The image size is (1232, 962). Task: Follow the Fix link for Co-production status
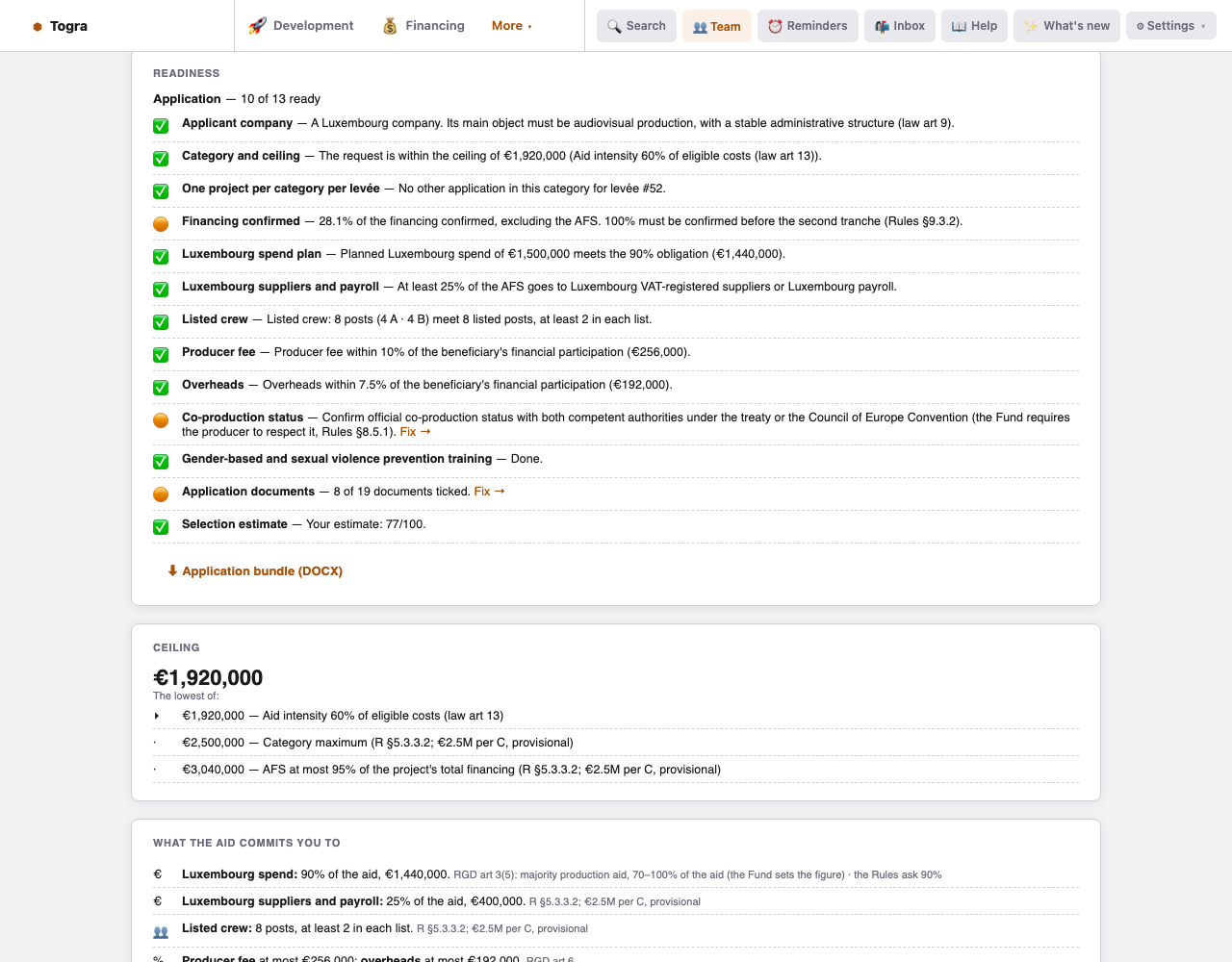(x=415, y=432)
